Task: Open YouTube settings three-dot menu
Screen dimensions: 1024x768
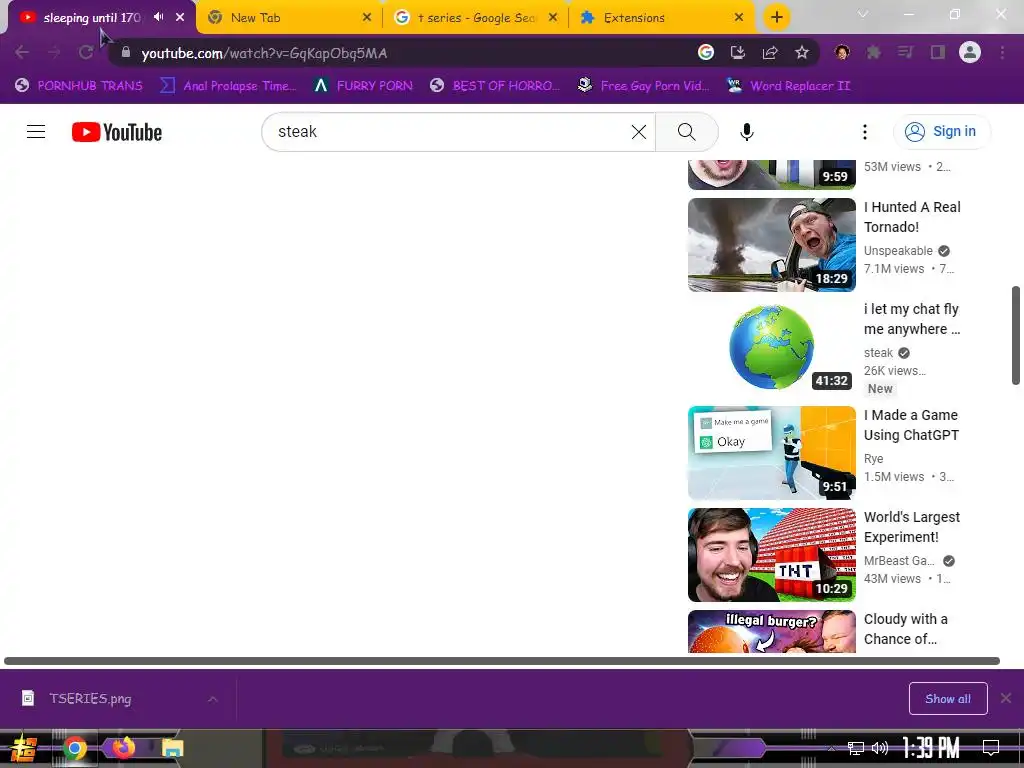Action: point(865,132)
